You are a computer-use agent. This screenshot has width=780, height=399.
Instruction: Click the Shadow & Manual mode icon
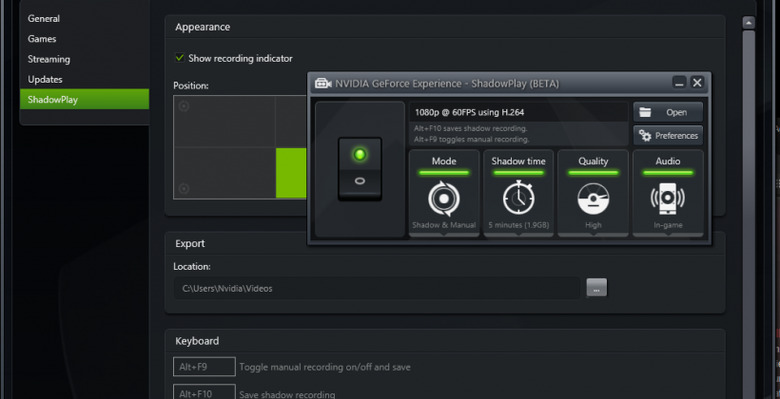(x=444, y=199)
